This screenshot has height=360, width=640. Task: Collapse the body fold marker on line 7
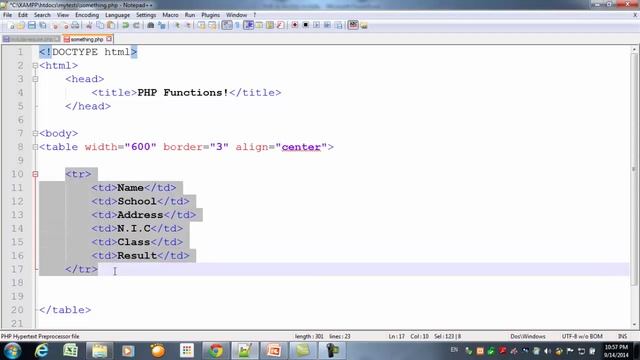pyautogui.click(x=36, y=133)
